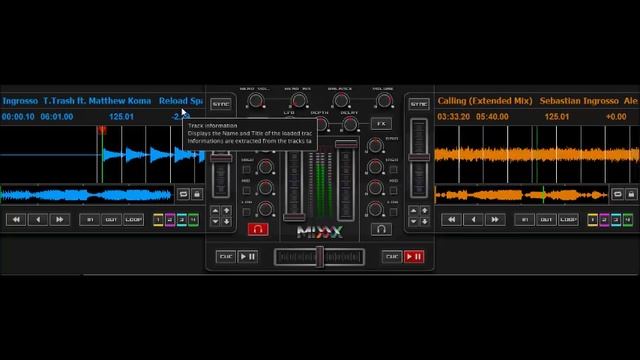
Task: Click right channel low EQ knob
Action: click(x=375, y=209)
